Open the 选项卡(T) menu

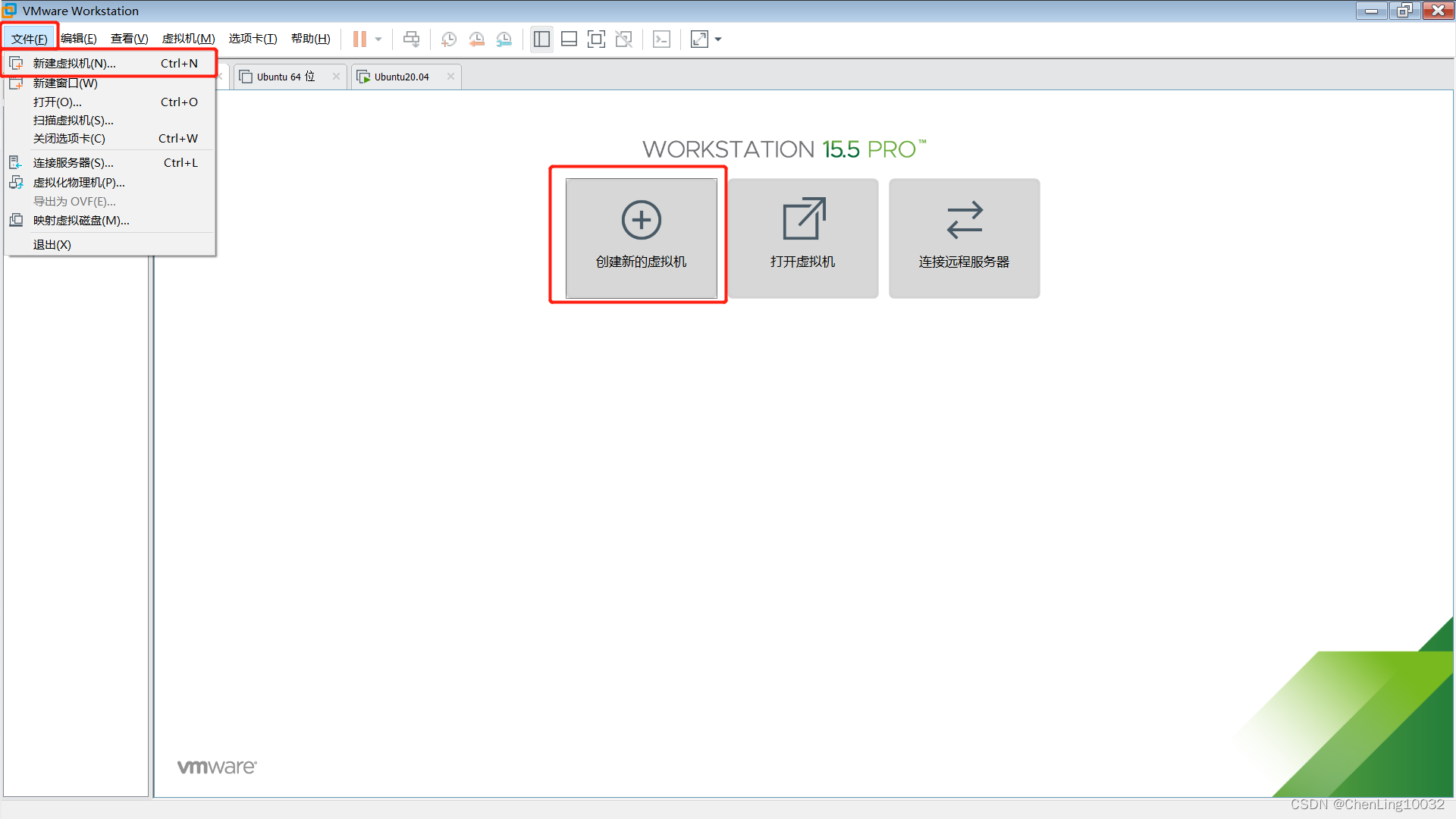(253, 39)
